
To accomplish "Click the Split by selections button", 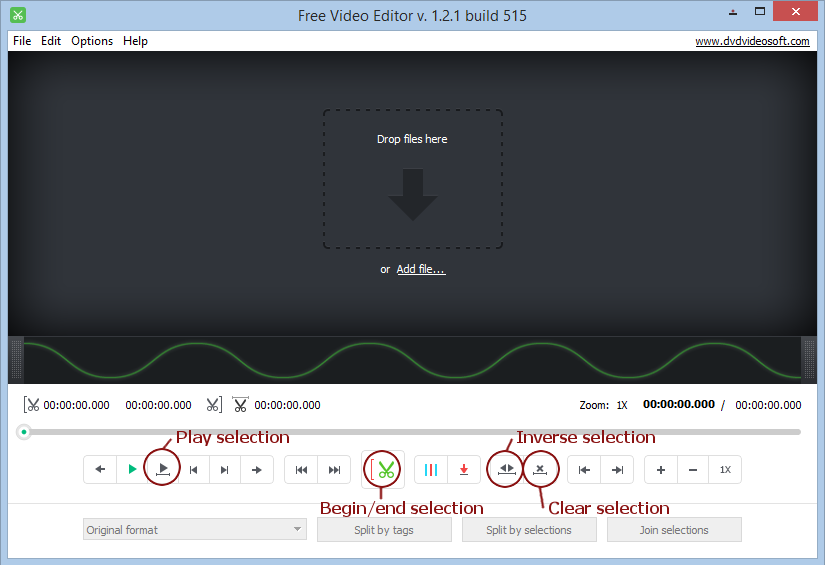I will tap(529, 530).
